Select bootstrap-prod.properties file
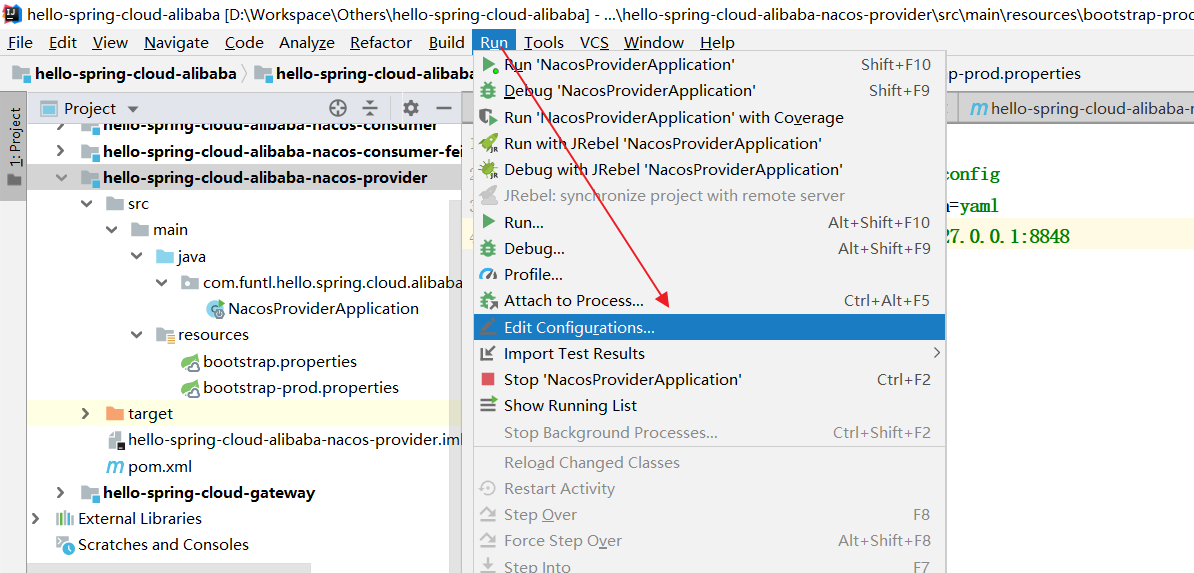 pyautogui.click(x=301, y=388)
